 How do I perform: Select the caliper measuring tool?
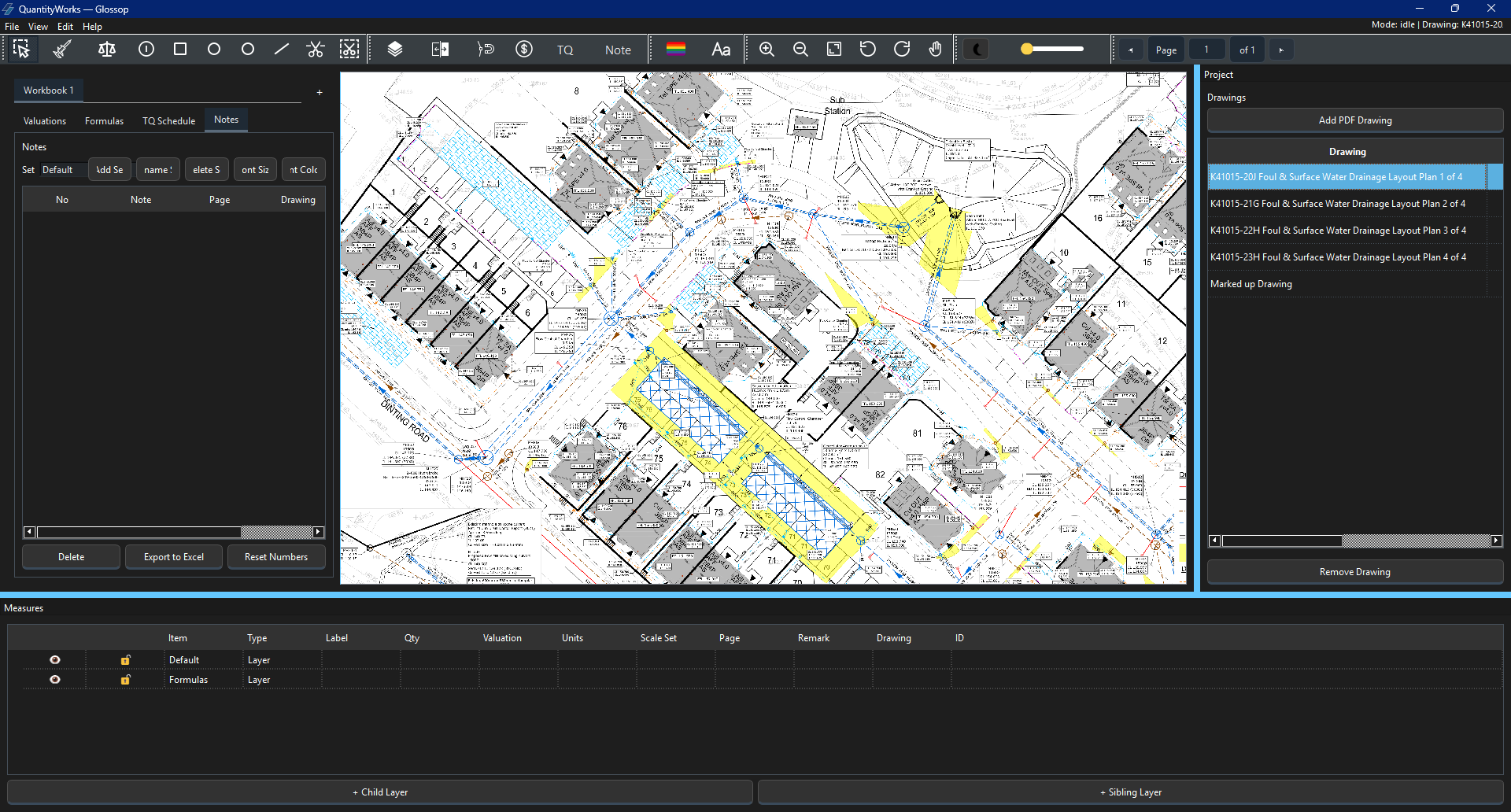(x=62, y=50)
